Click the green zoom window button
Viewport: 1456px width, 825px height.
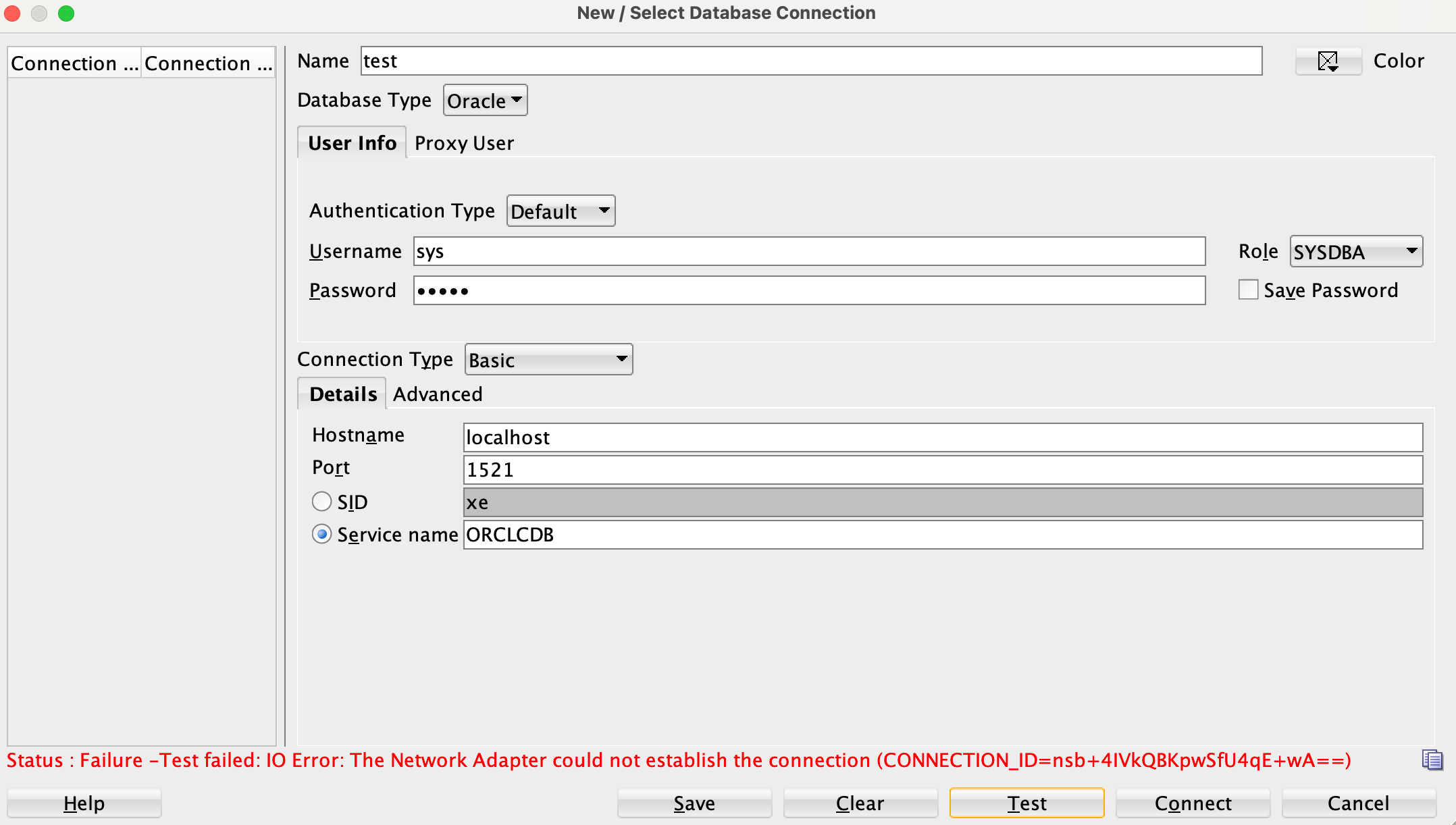[x=66, y=13]
